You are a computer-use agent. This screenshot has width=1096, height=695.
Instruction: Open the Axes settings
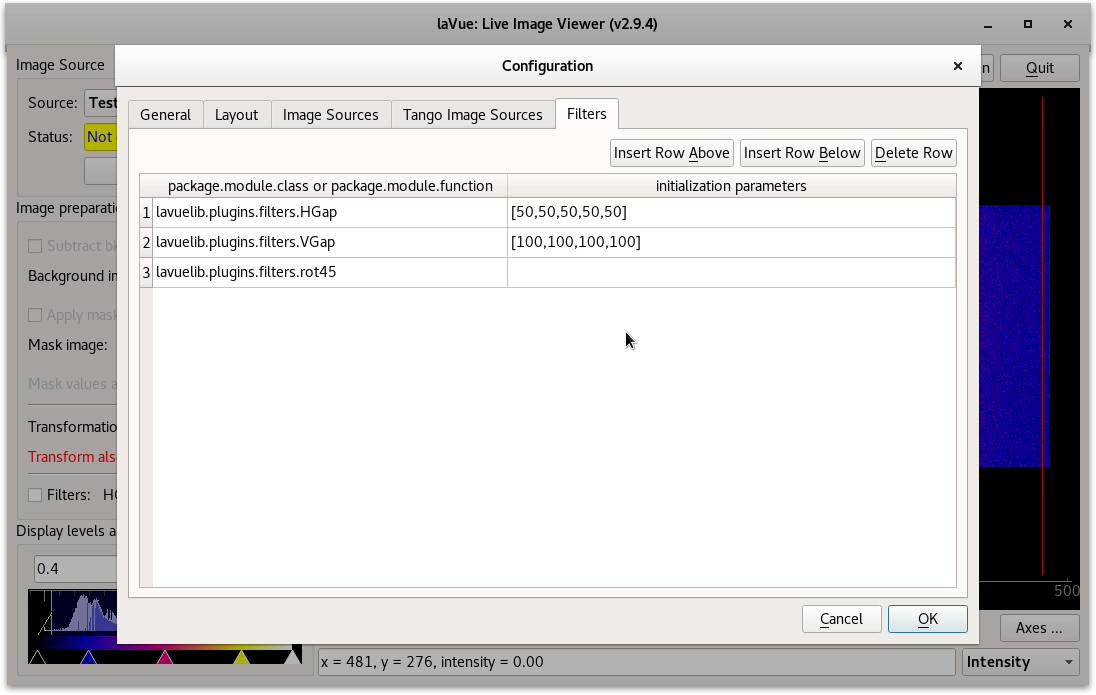click(x=1039, y=627)
